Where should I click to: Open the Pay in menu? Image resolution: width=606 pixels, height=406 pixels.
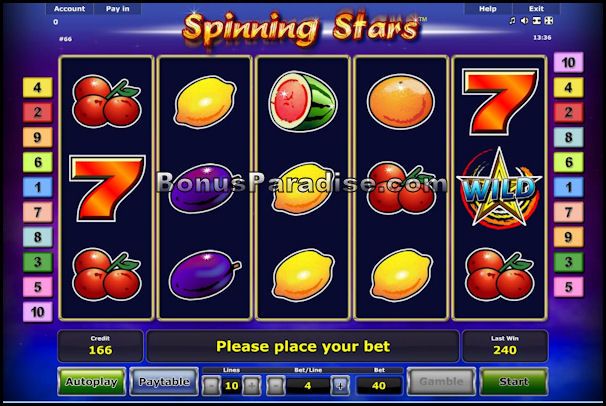tap(117, 8)
